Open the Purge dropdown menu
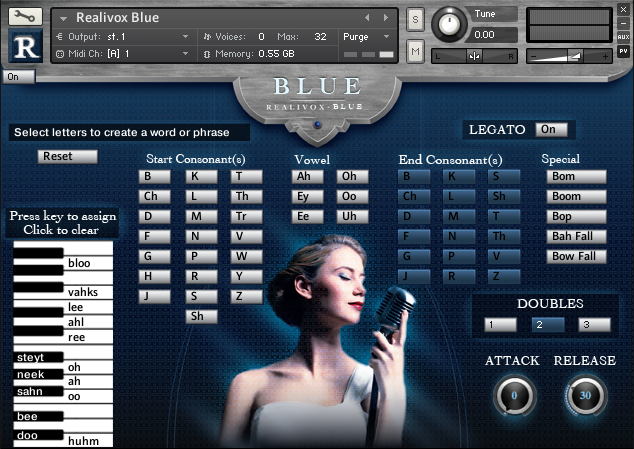 366,37
